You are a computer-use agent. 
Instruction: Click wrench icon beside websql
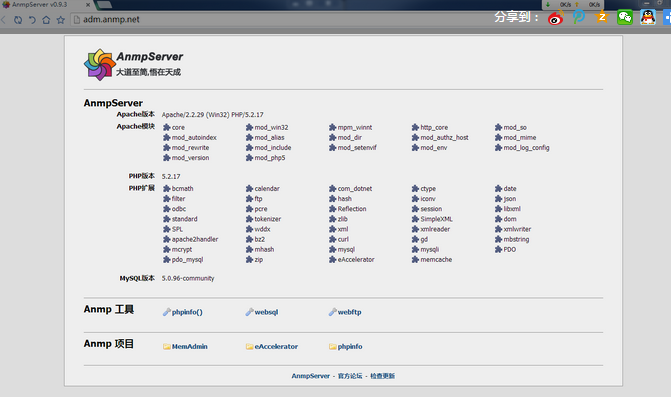click(249, 312)
